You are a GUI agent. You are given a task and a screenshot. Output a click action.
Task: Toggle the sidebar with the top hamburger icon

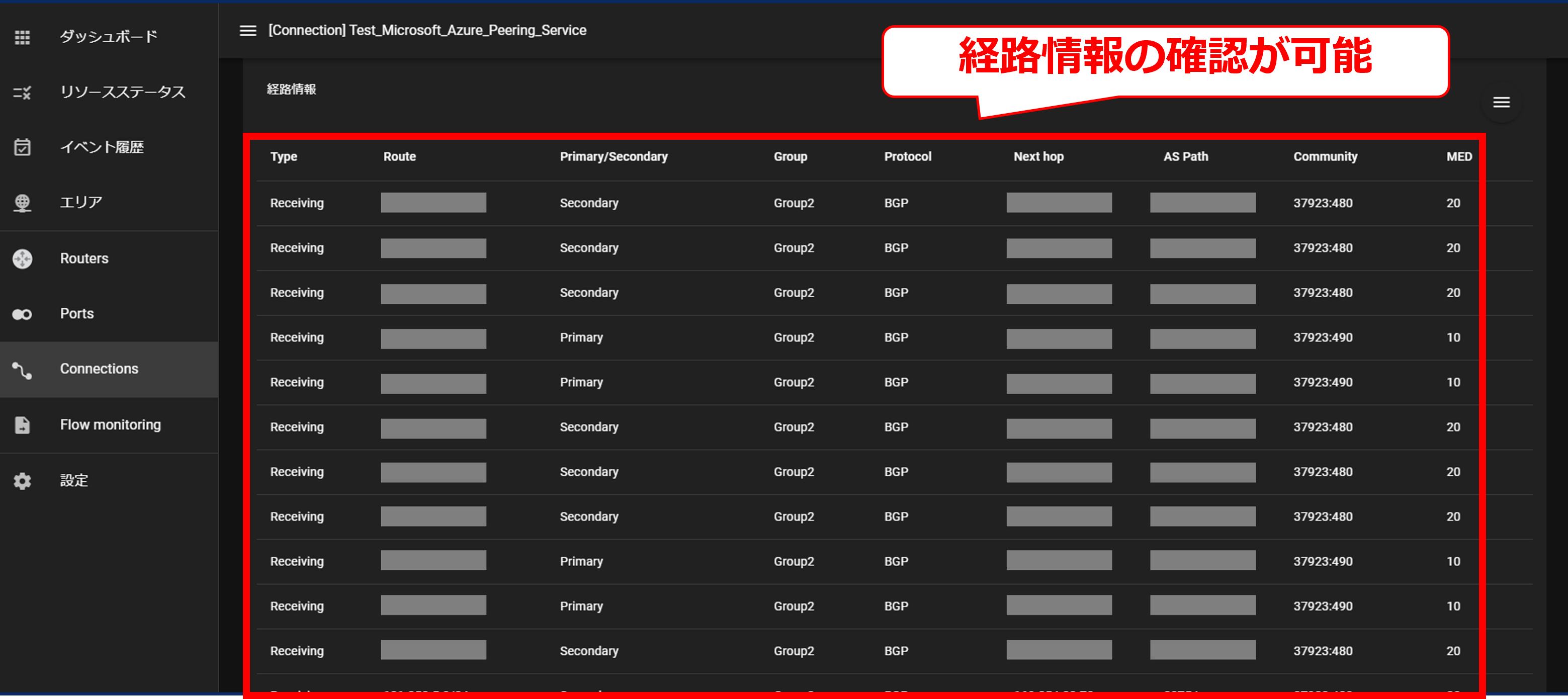coord(248,31)
